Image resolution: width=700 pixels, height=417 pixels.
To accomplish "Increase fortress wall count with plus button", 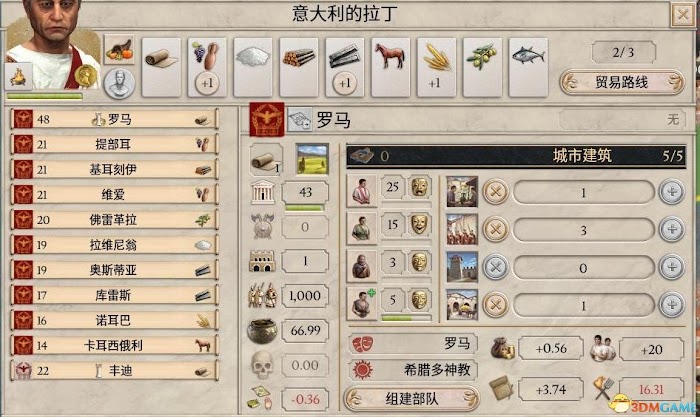I will 671,267.
